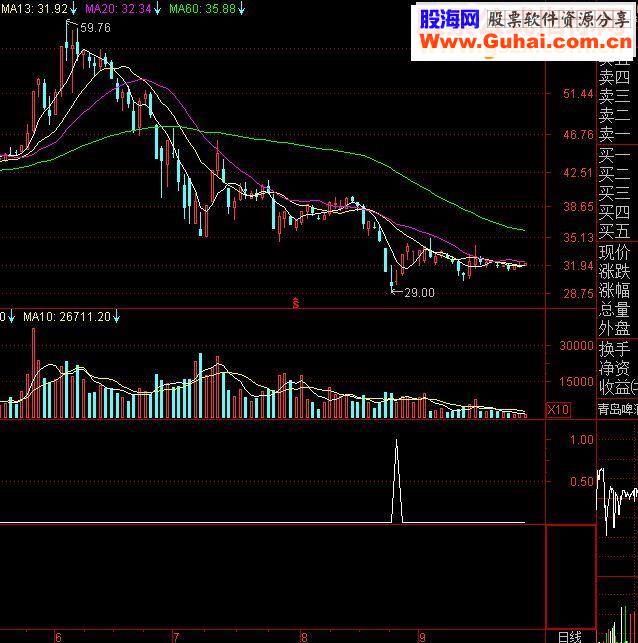Click the 28.75 price axis value
The image size is (638, 643).
(x=578, y=294)
